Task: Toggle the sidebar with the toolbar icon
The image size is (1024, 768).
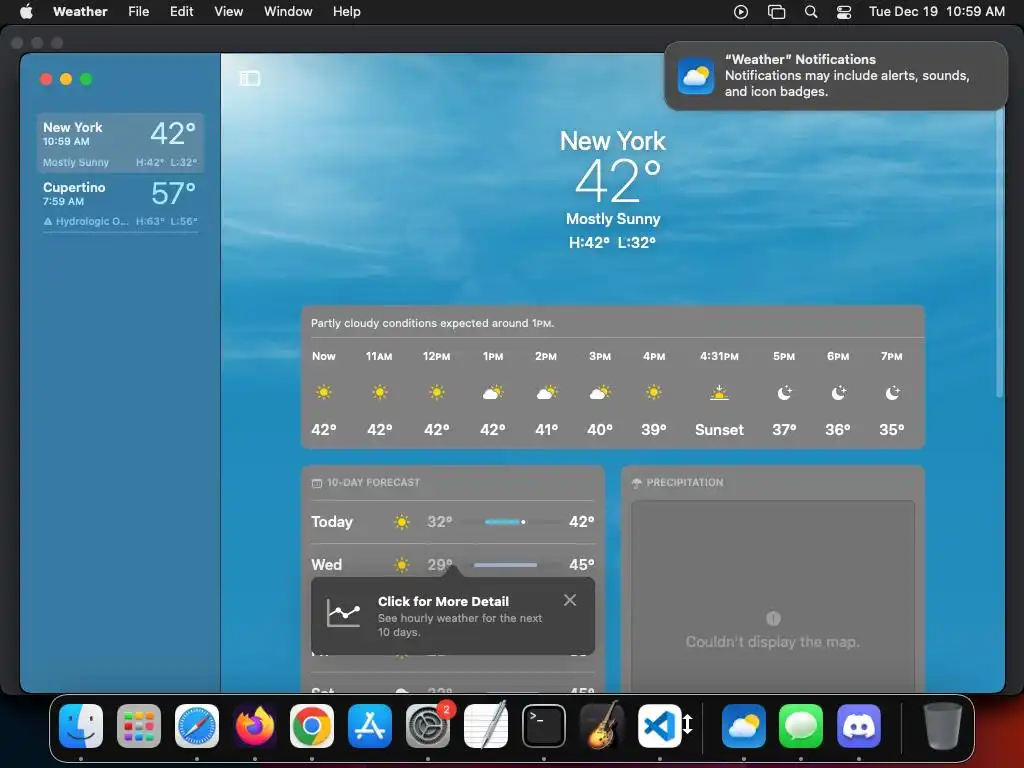Action: tap(249, 78)
